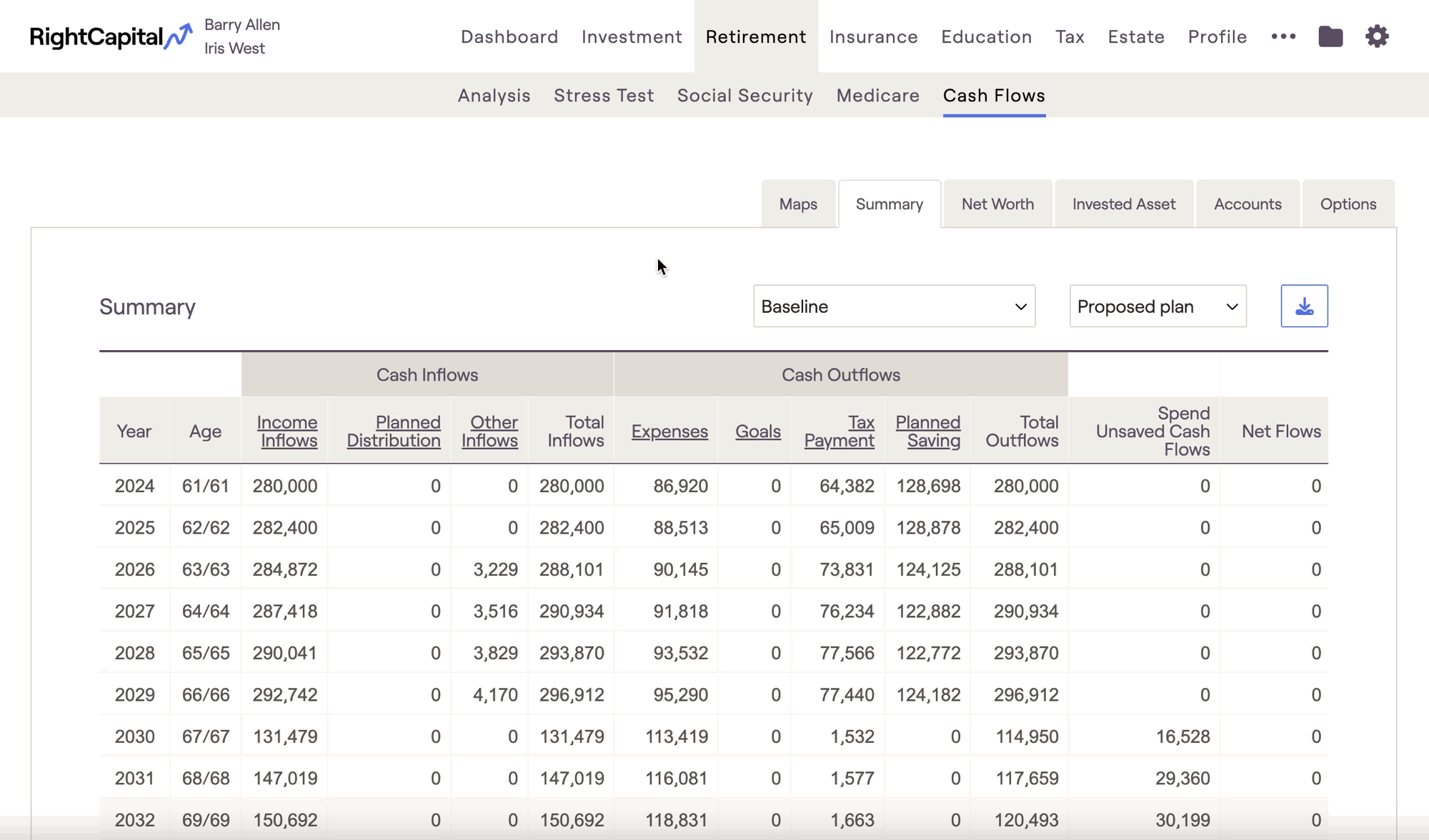The width and height of the screenshot is (1429, 840).
Task: Open the Maps tab
Action: pos(798,204)
